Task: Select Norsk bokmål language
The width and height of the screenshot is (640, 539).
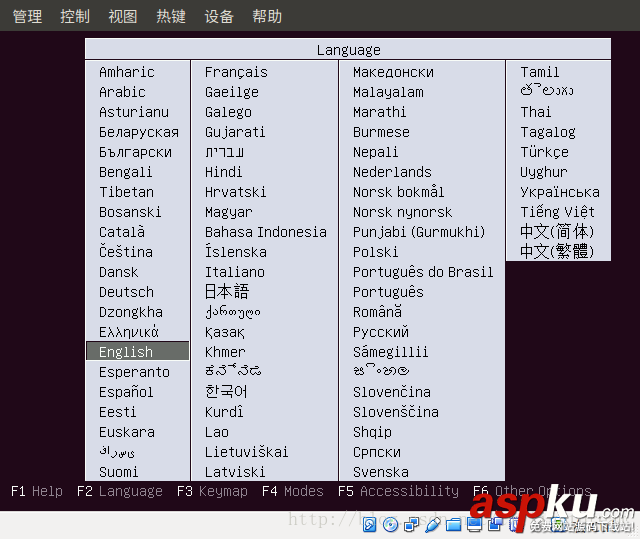Action: pos(398,191)
